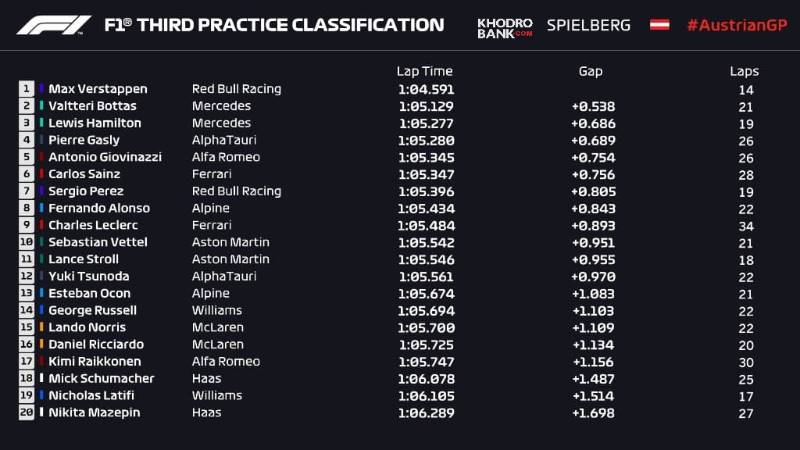Select the position 20 number badge

coord(26,412)
